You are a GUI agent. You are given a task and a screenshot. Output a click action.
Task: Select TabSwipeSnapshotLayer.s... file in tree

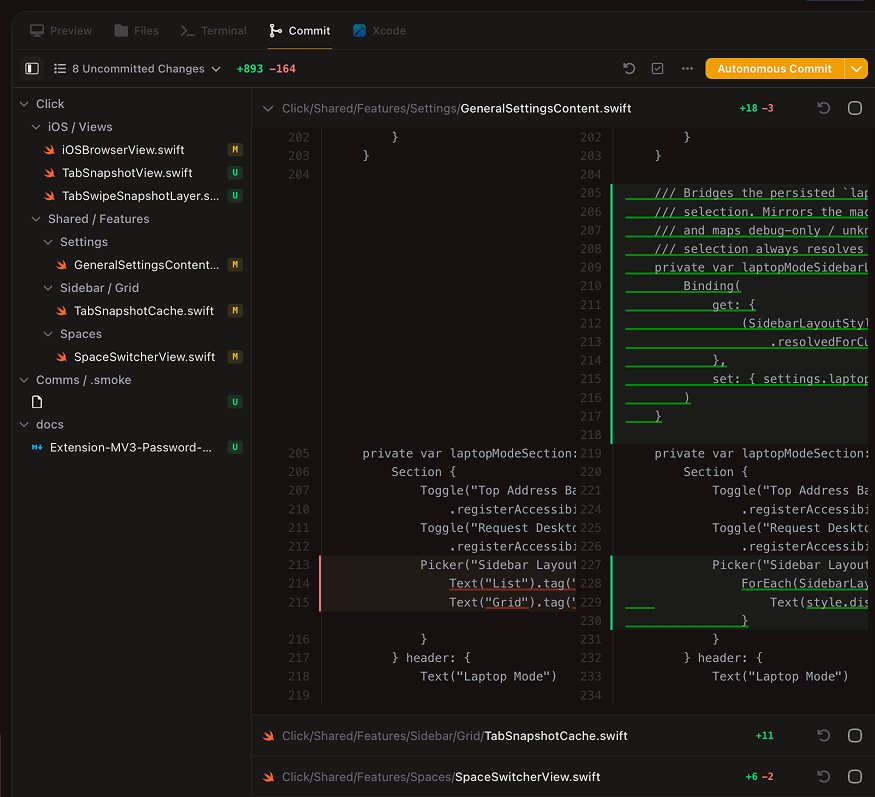click(x=140, y=195)
